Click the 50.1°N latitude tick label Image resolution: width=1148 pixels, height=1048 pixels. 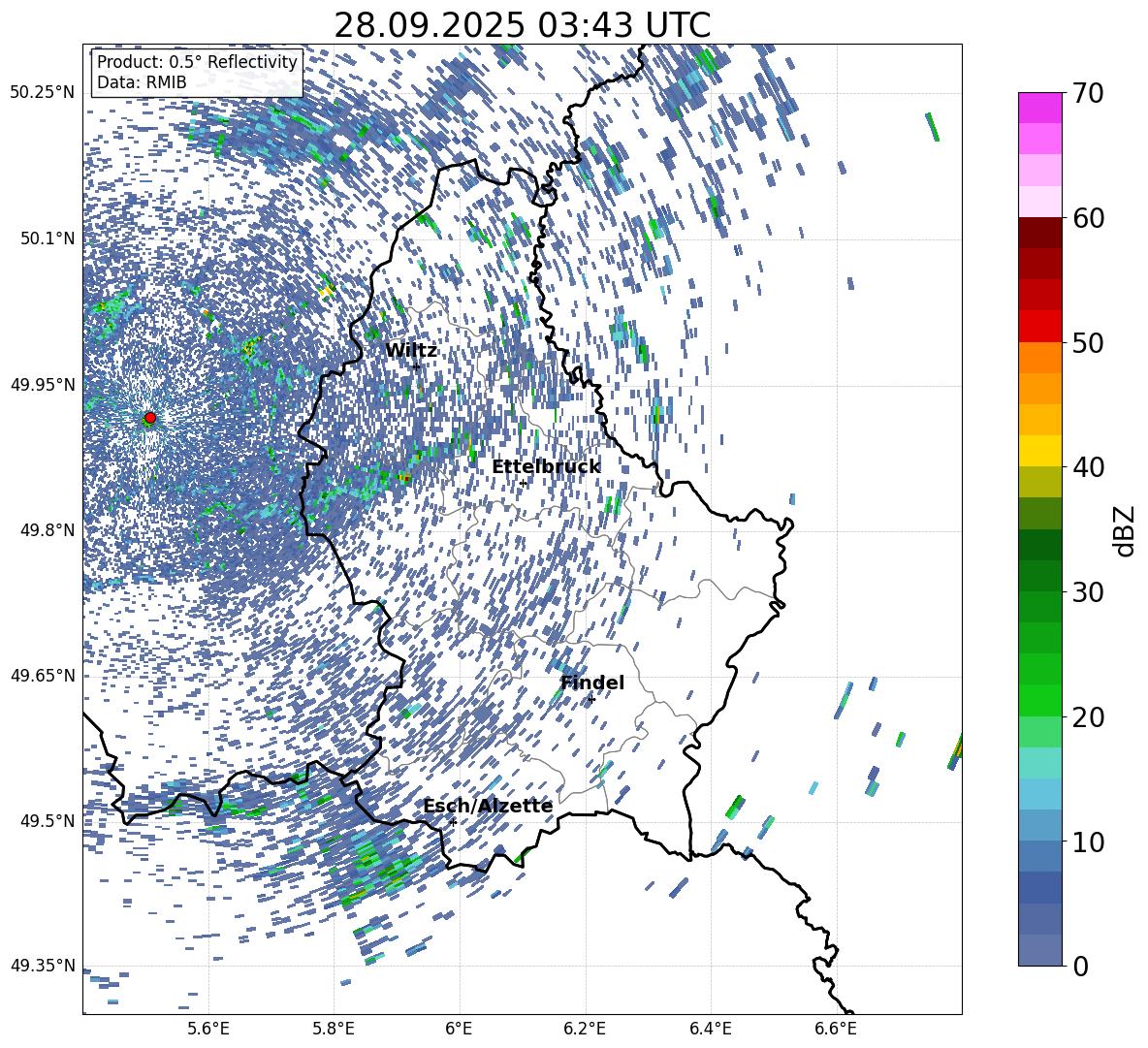[x=48, y=238]
